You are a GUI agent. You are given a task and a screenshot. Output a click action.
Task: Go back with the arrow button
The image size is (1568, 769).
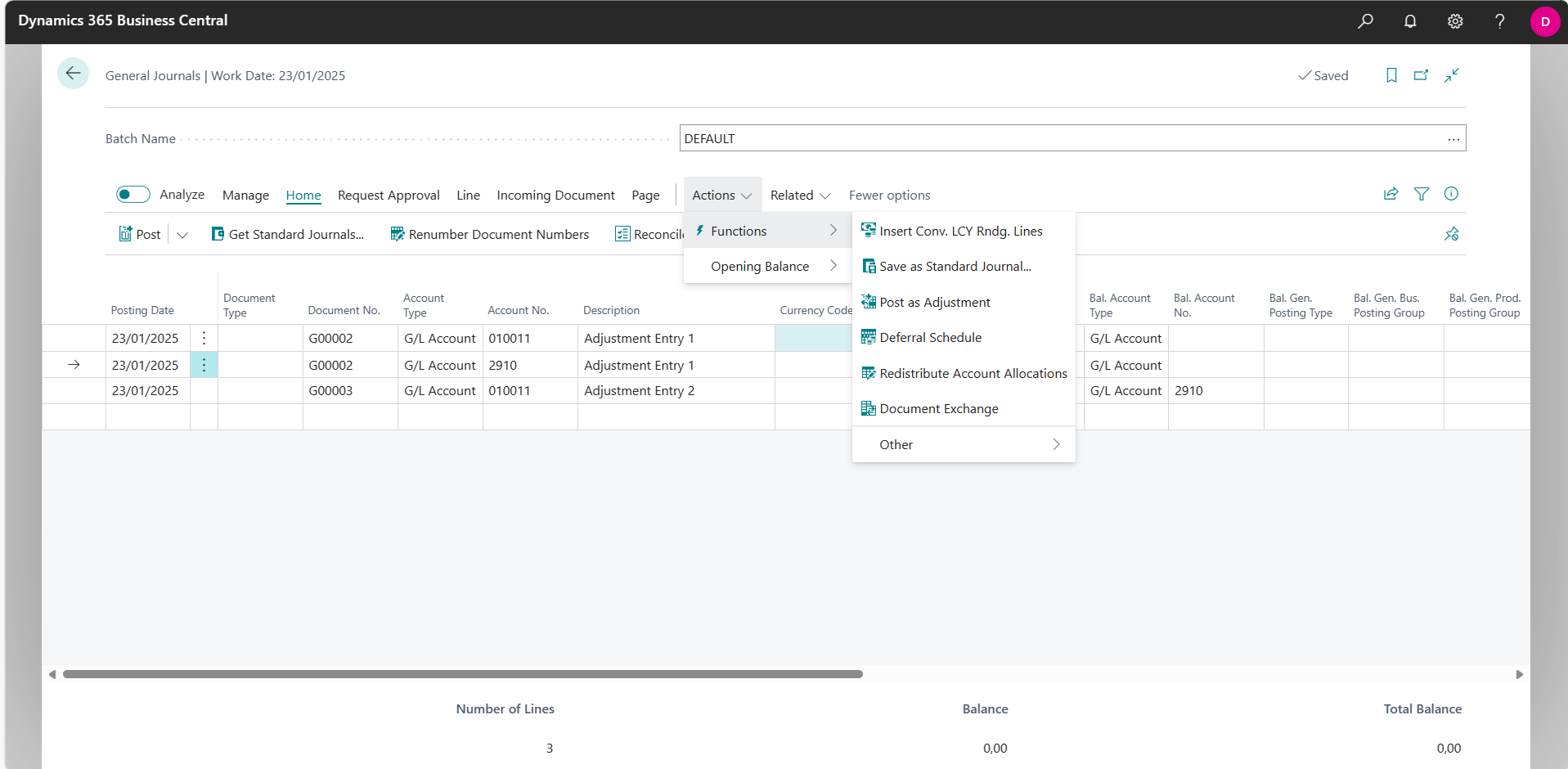(73, 74)
